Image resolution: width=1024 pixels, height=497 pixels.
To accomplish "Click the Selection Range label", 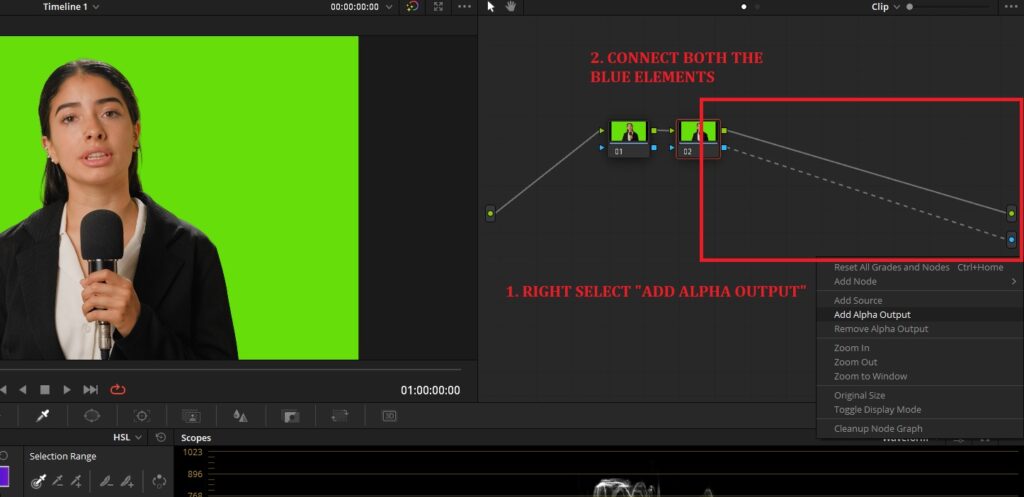I will click(x=63, y=457).
